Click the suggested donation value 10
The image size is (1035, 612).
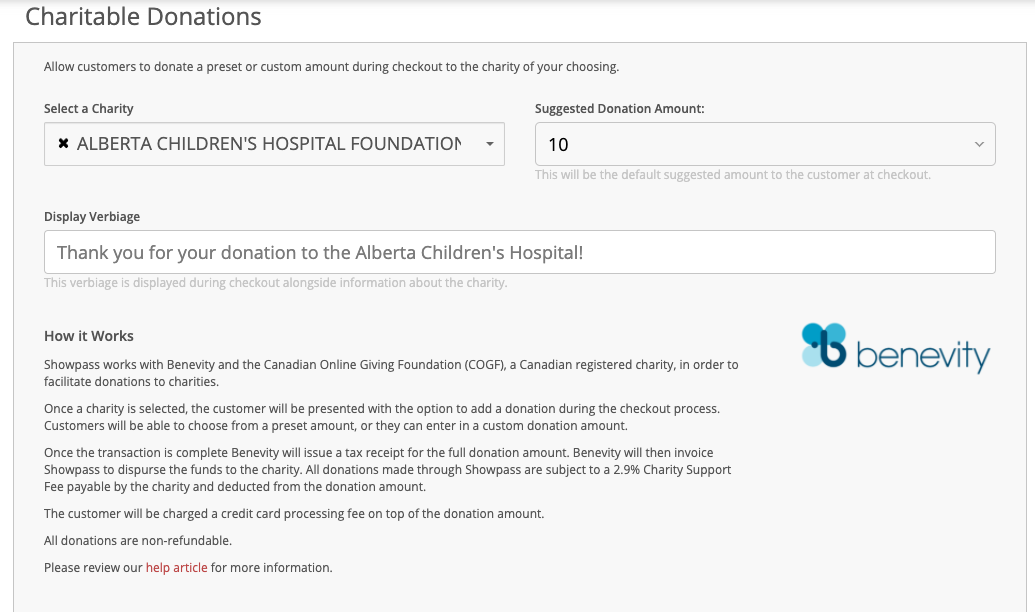click(x=558, y=145)
